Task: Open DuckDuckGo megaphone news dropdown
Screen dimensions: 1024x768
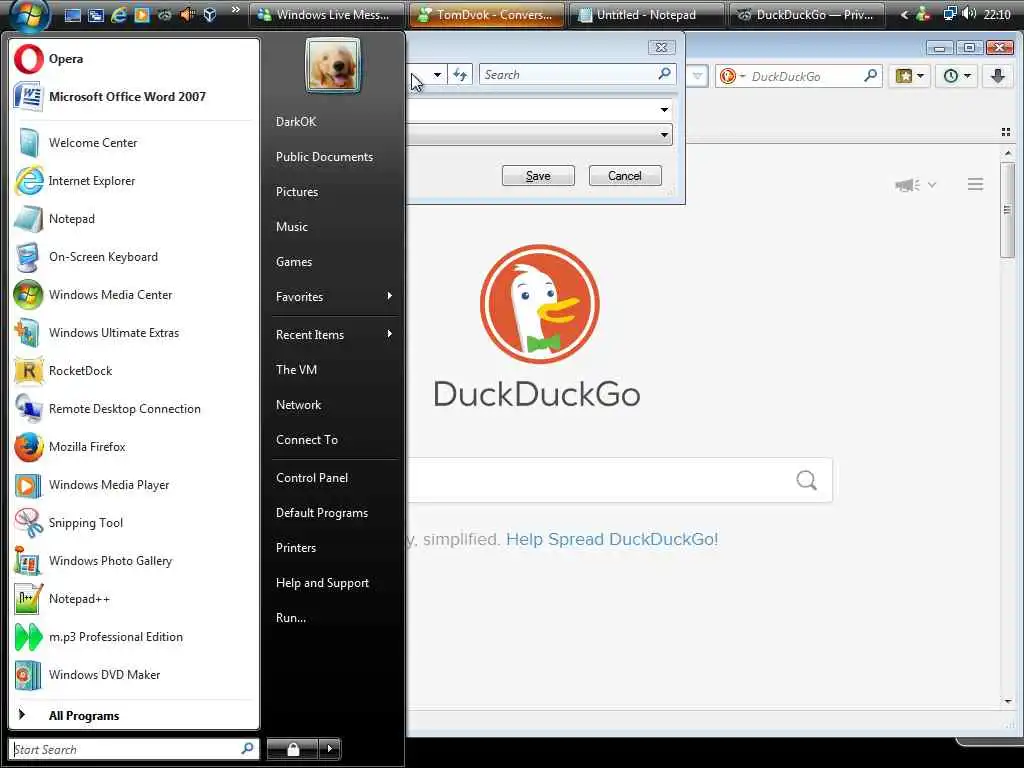Action: [916, 185]
